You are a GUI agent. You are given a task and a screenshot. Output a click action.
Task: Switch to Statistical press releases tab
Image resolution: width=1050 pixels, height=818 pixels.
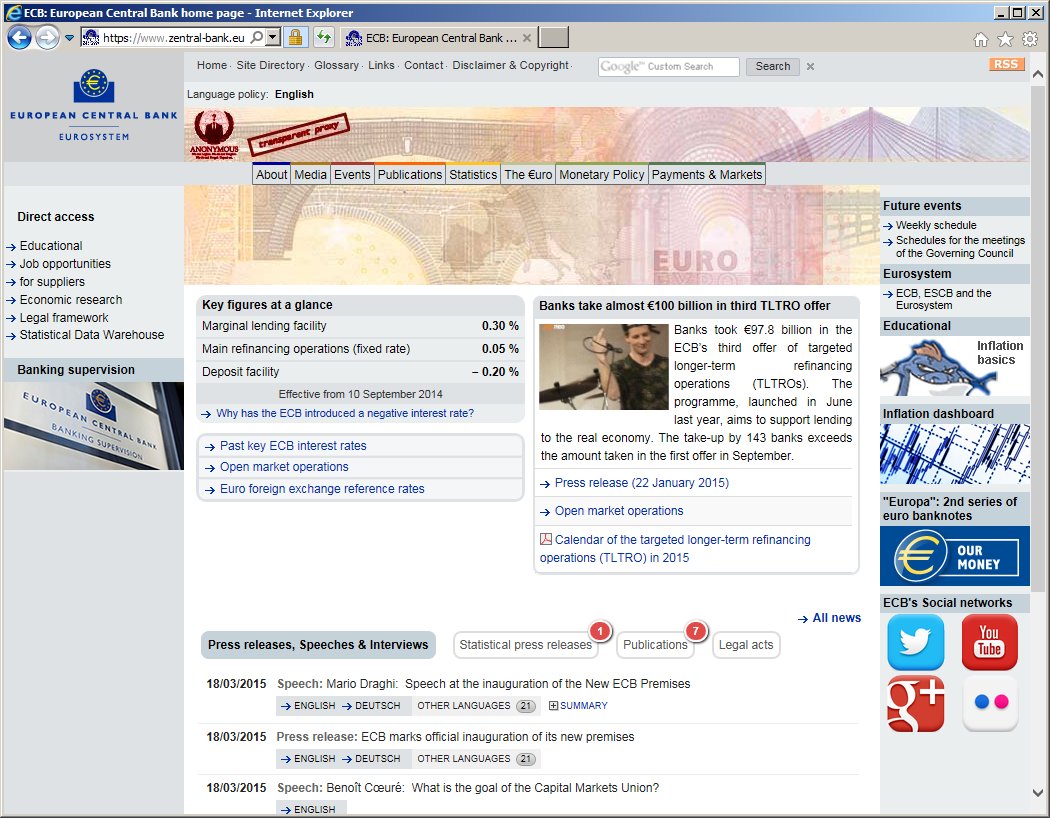click(525, 645)
